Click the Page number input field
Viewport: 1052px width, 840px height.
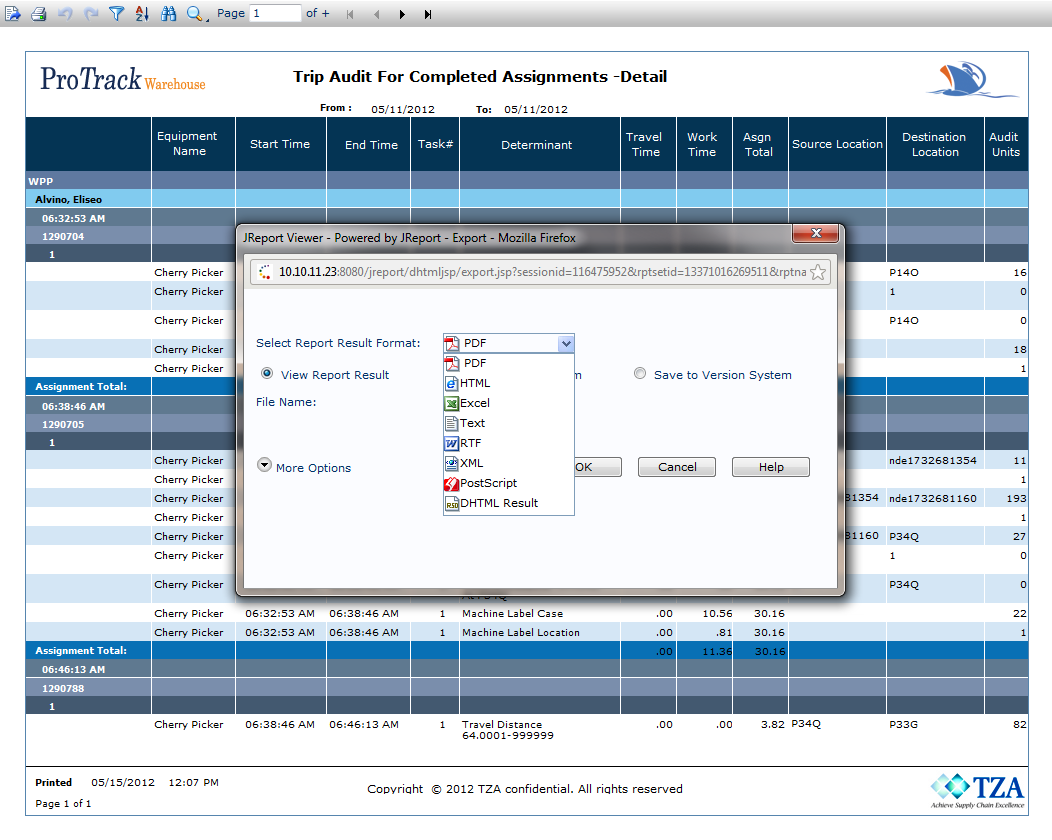coord(275,13)
